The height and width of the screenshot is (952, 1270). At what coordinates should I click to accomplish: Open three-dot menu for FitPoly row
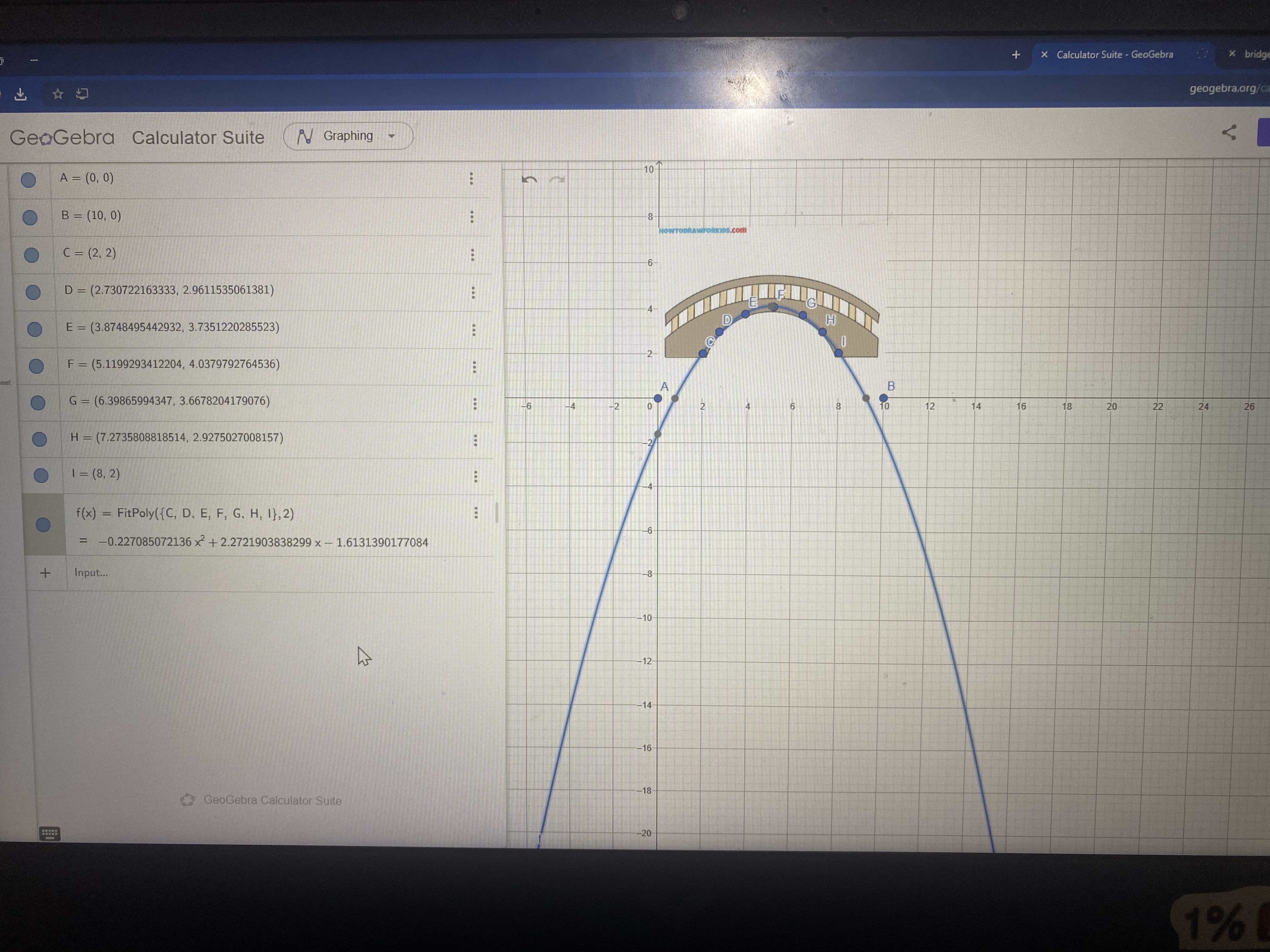pos(476,513)
